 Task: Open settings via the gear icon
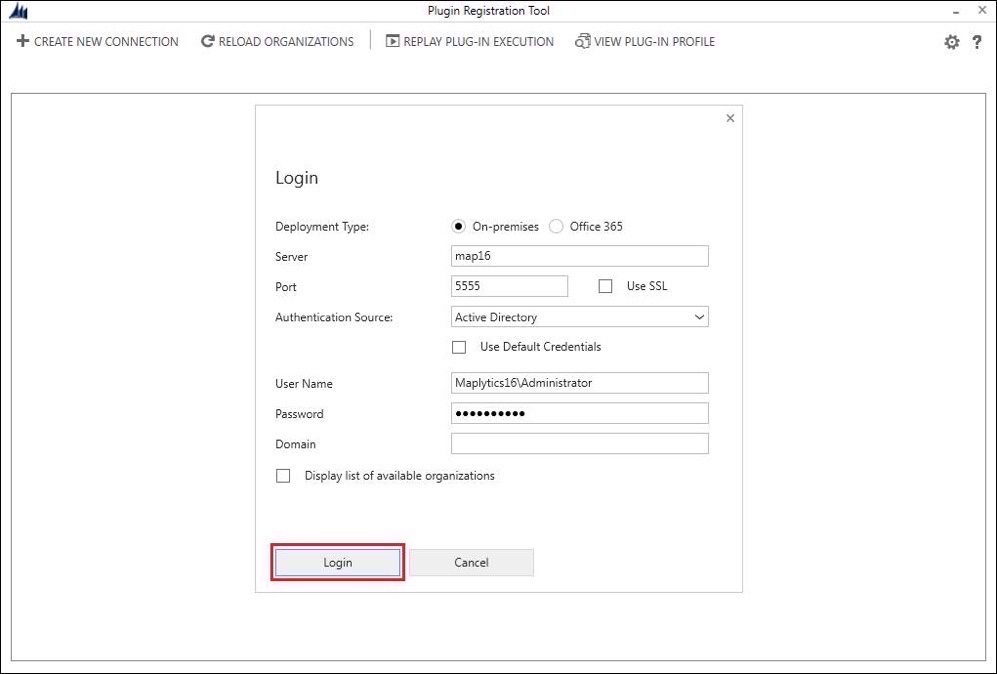pos(951,42)
